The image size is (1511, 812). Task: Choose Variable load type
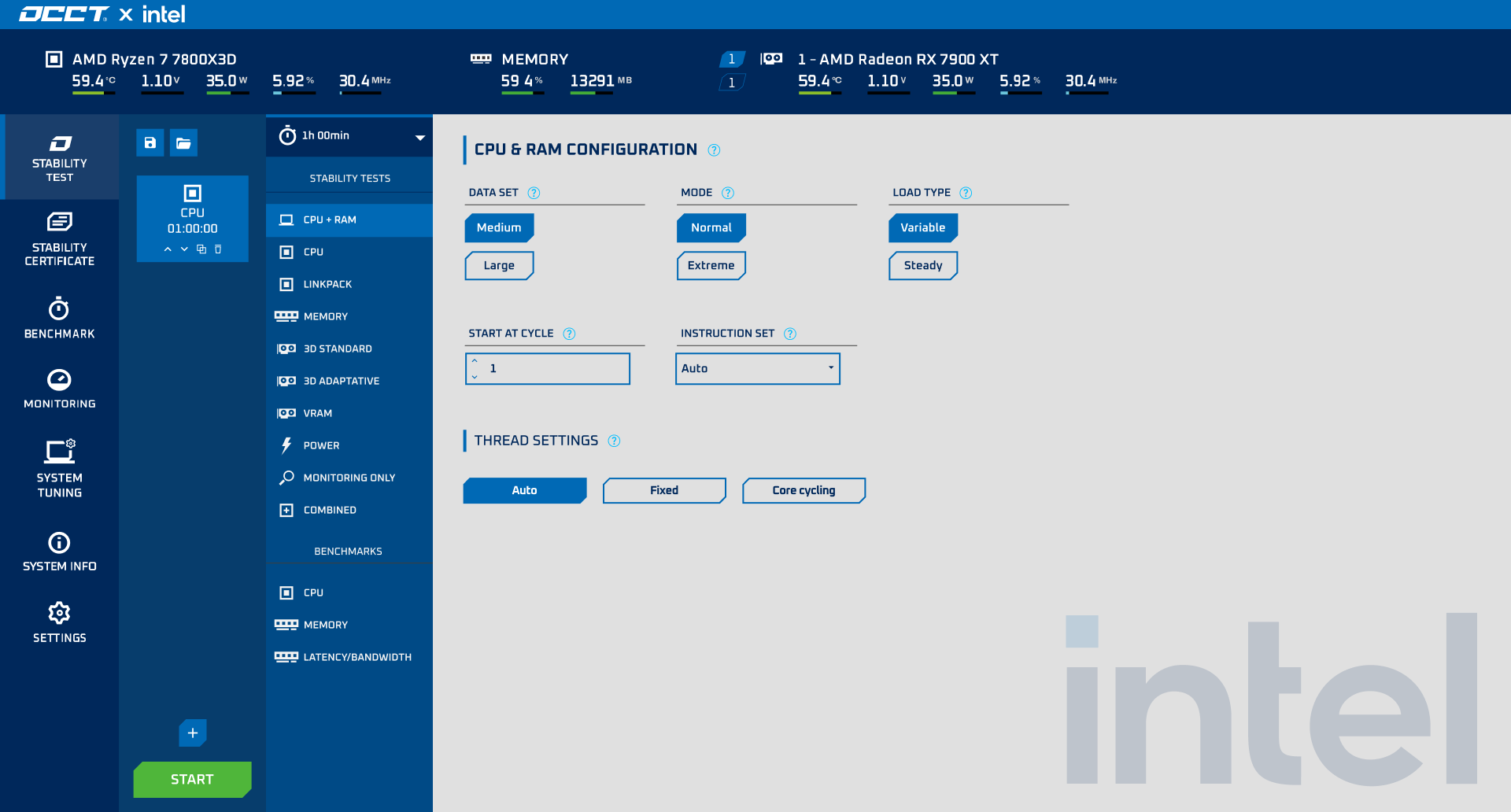pos(923,227)
